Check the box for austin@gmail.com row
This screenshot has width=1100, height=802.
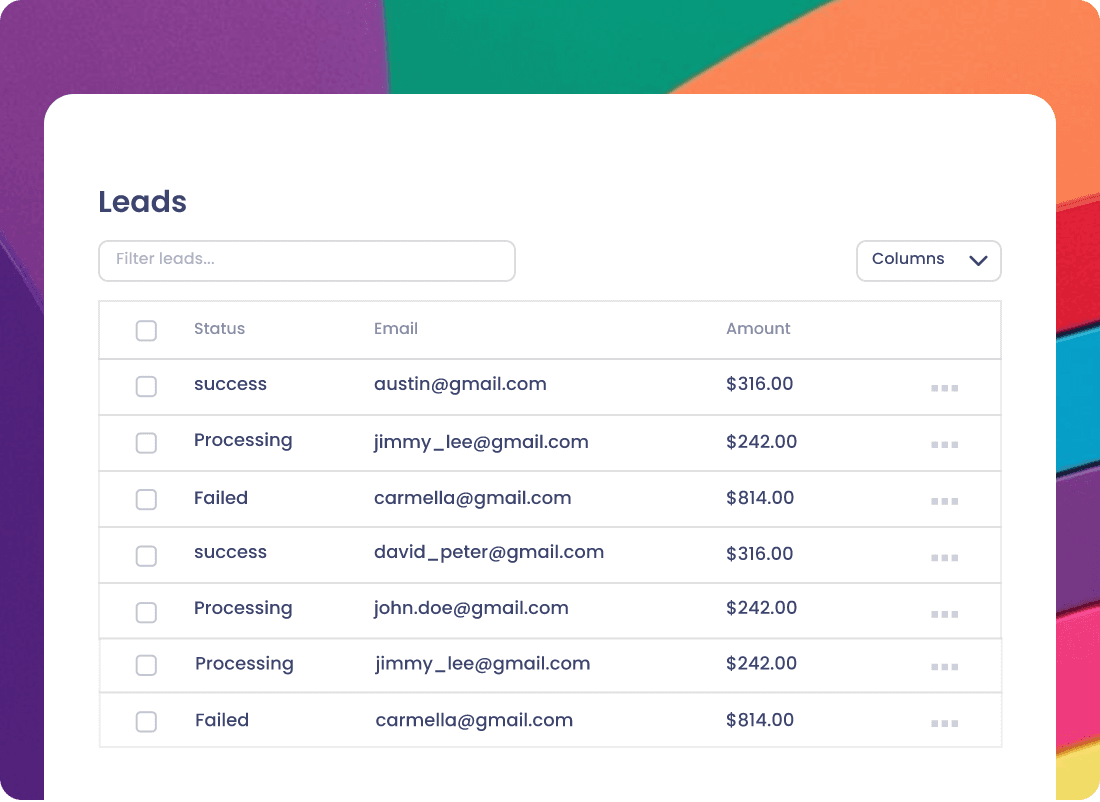pyautogui.click(x=146, y=387)
